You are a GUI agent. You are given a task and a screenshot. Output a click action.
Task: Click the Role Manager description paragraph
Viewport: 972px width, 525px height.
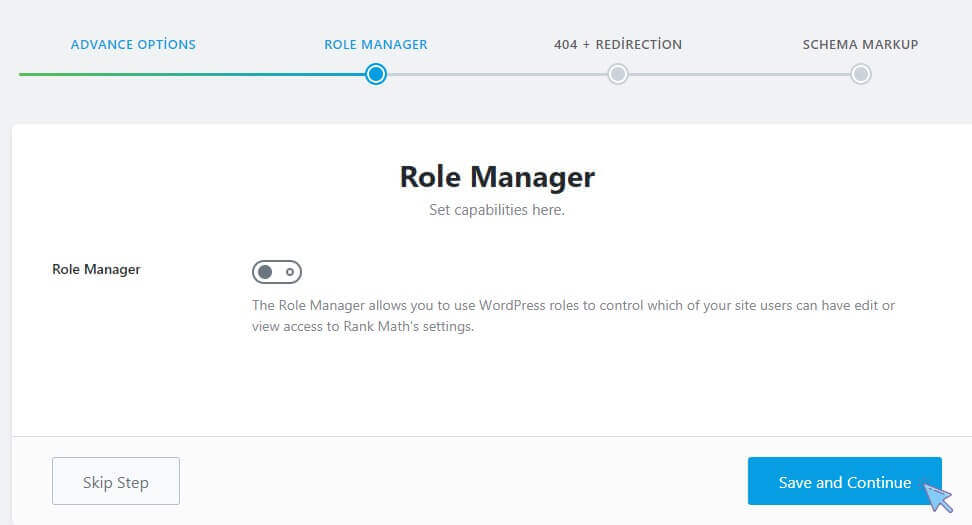point(573,315)
